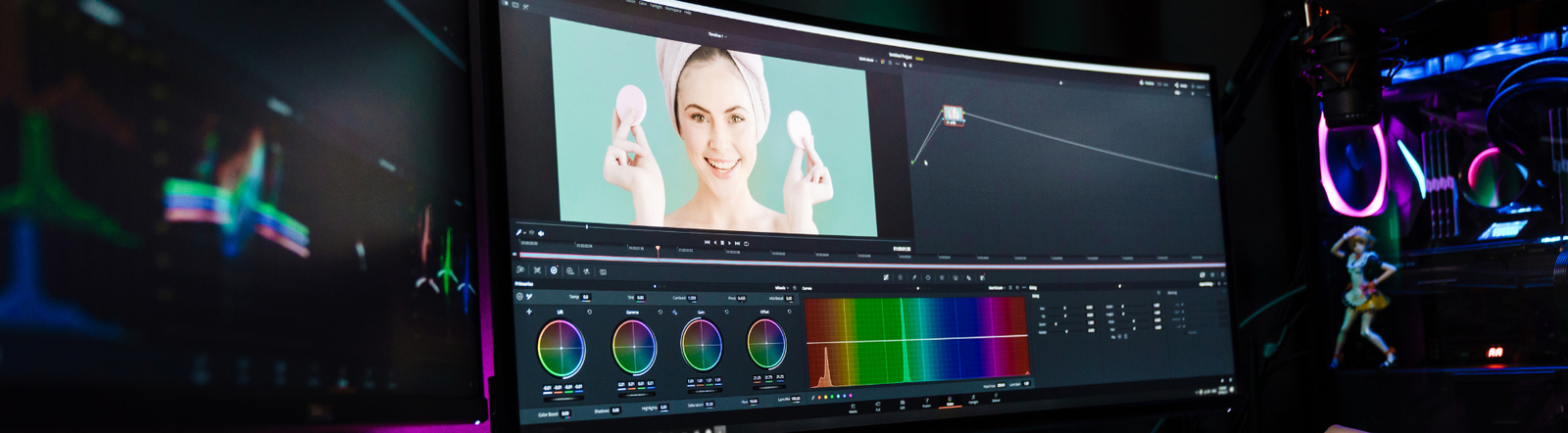This screenshot has width=1568, height=433.
Task: Open the Tracker palette icon
Action: [x=942, y=277]
